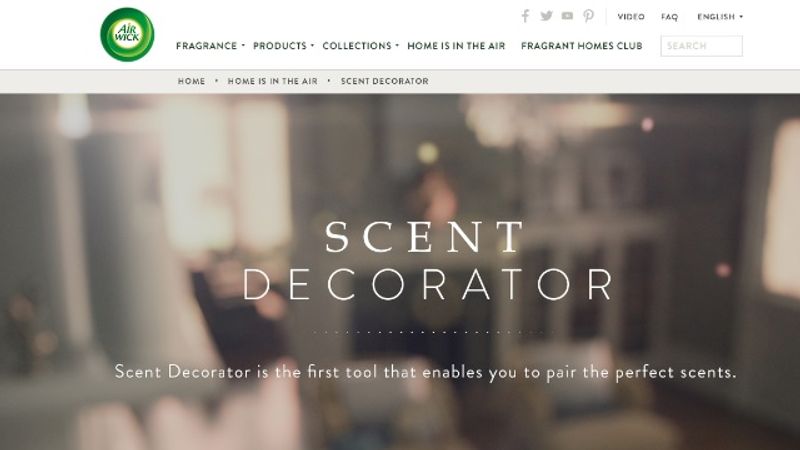The image size is (800, 450).
Task: Expand the Fragrance dropdown menu
Action: [210, 46]
